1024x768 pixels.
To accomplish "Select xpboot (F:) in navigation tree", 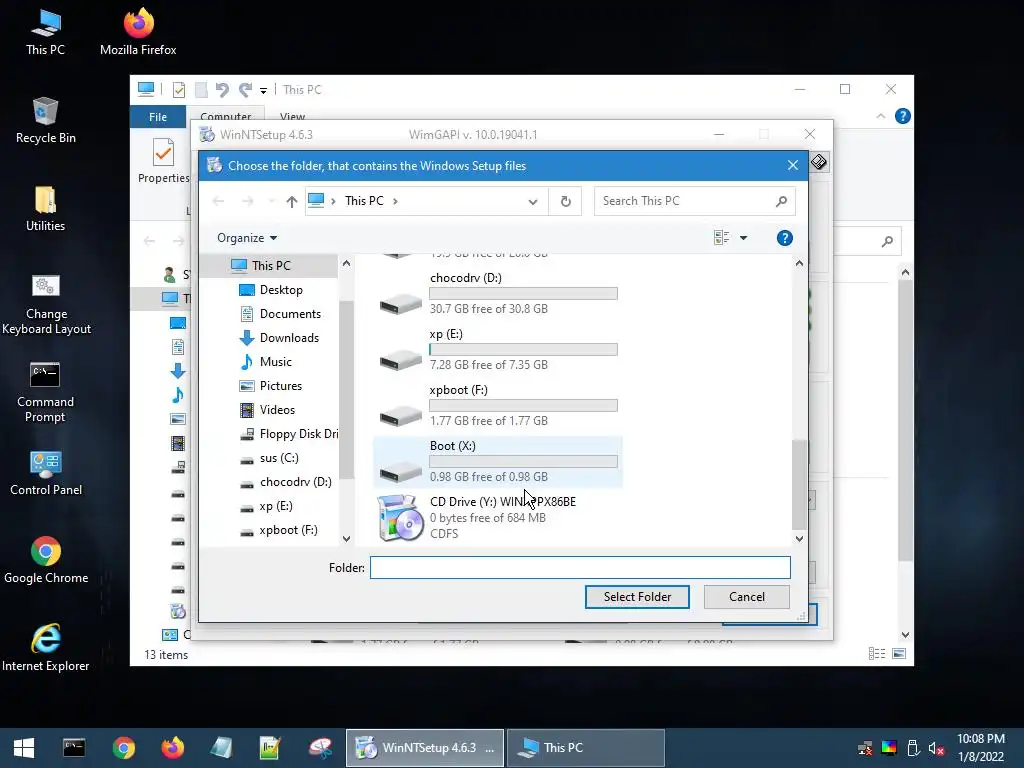I will point(288,530).
